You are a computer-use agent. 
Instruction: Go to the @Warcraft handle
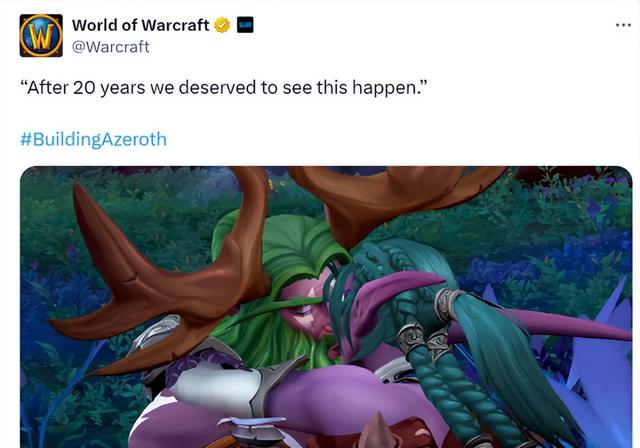tap(111, 47)
